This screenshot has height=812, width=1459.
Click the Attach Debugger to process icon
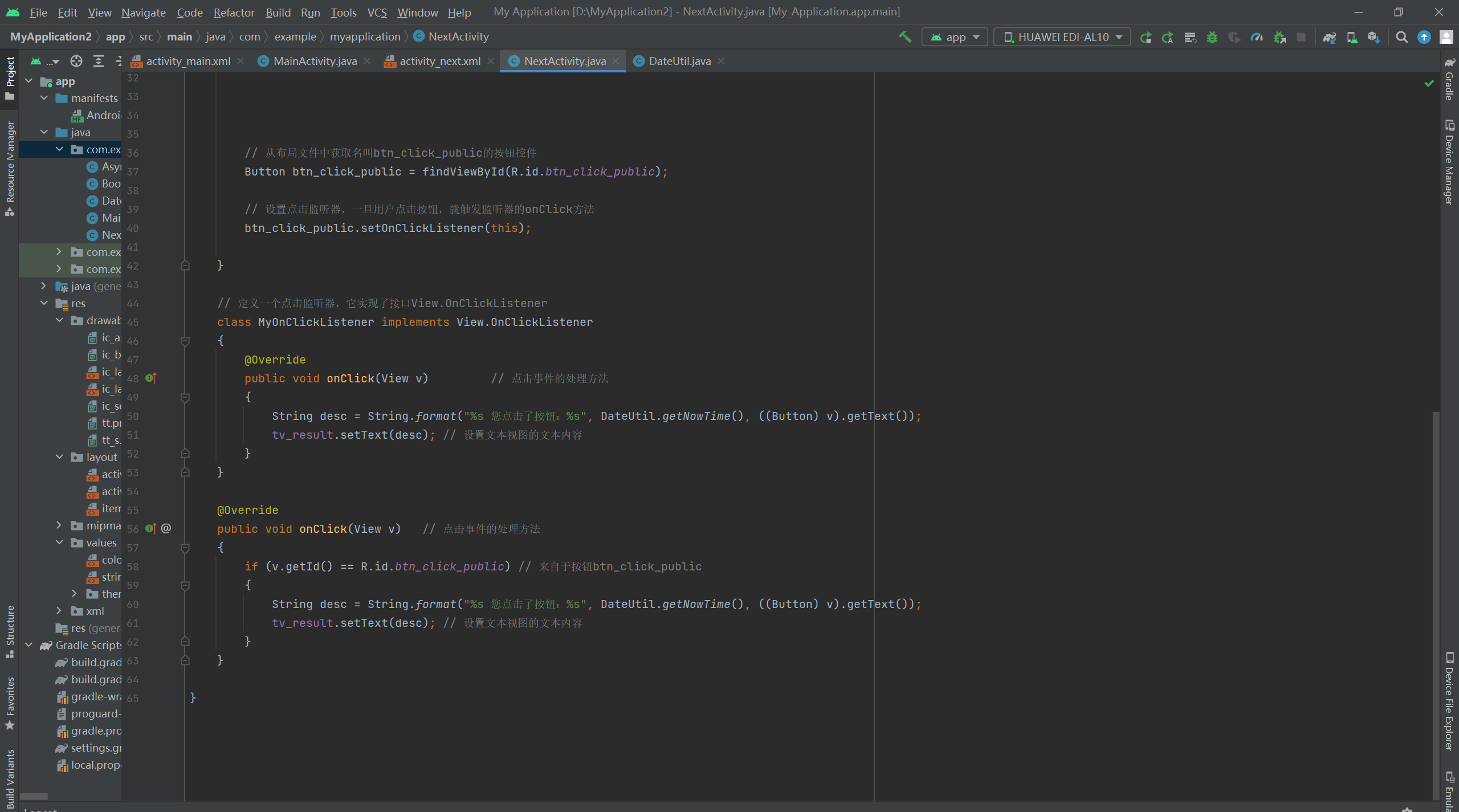(1279, 37)
